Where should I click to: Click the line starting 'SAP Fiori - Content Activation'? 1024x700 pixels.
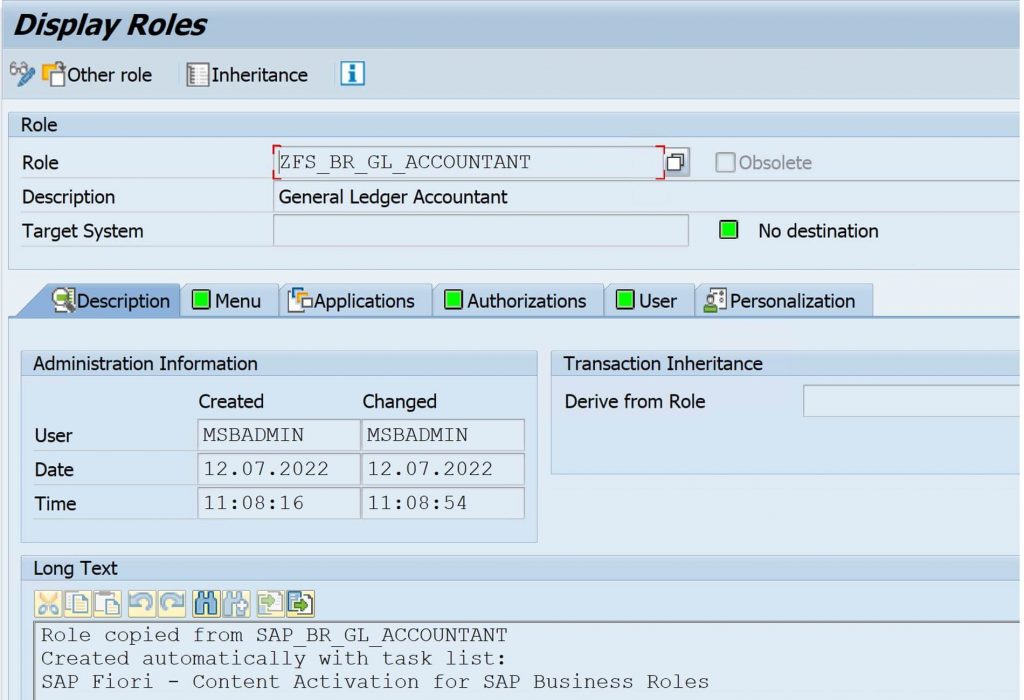pyautogui.click(x=375, y=682)
